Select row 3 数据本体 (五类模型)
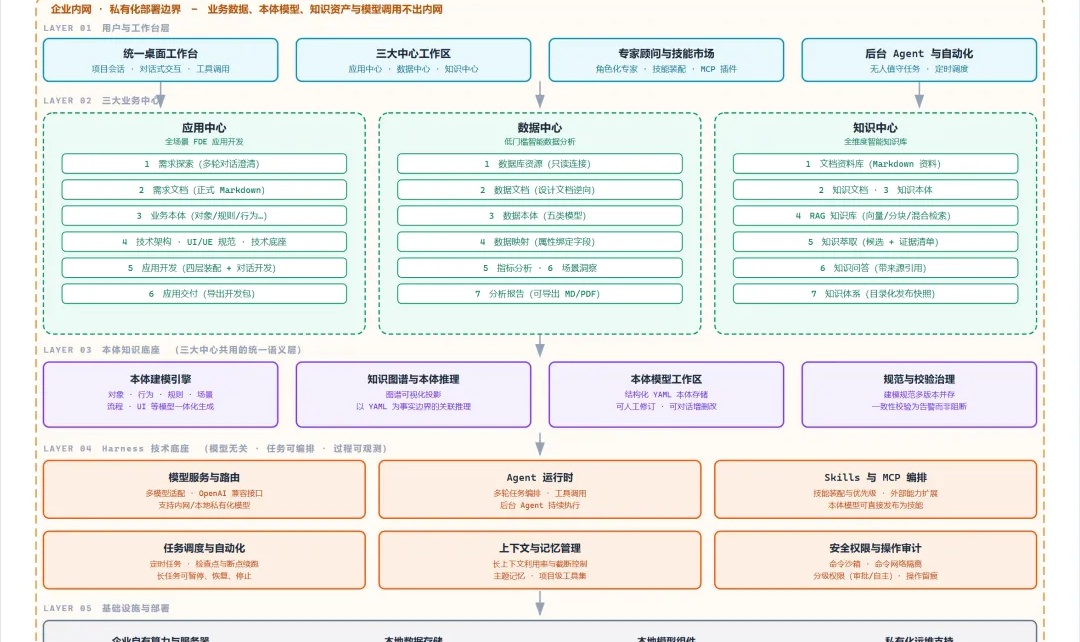The image size is (1080, 642). pos(539,216)
